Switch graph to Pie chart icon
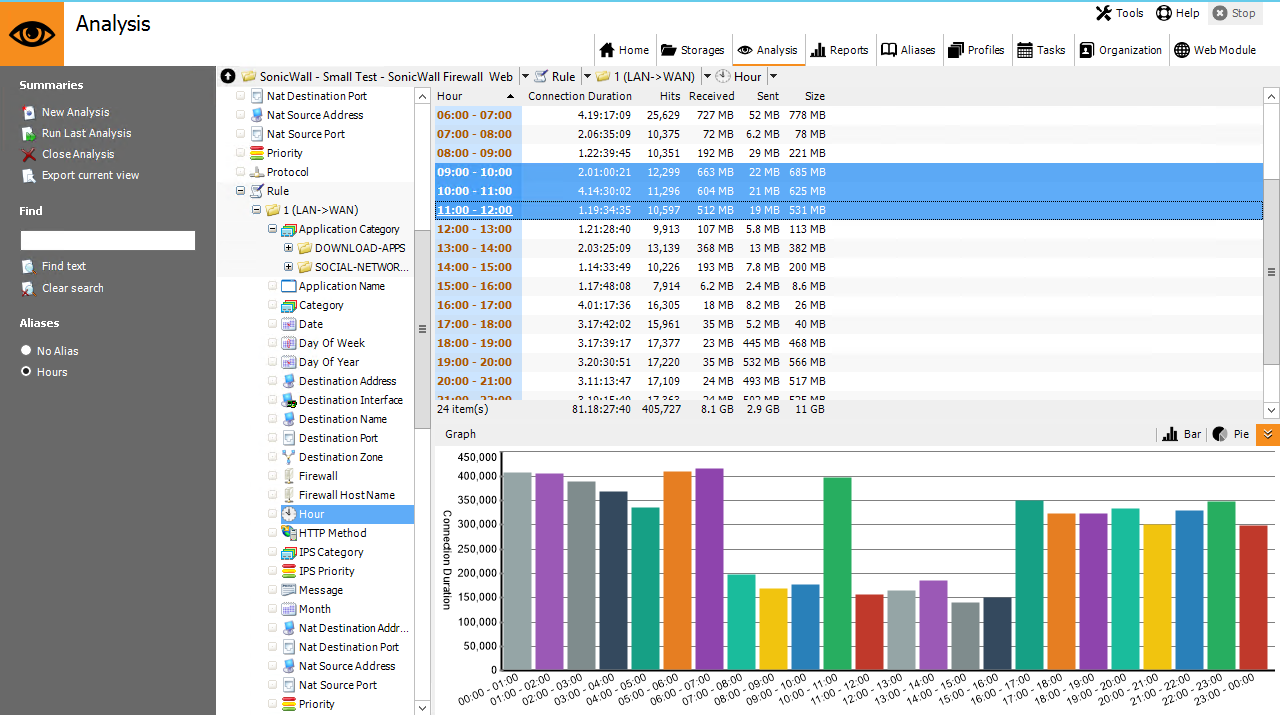The width and height of the screenshot is (1280, 715). tap(1220, 434)
